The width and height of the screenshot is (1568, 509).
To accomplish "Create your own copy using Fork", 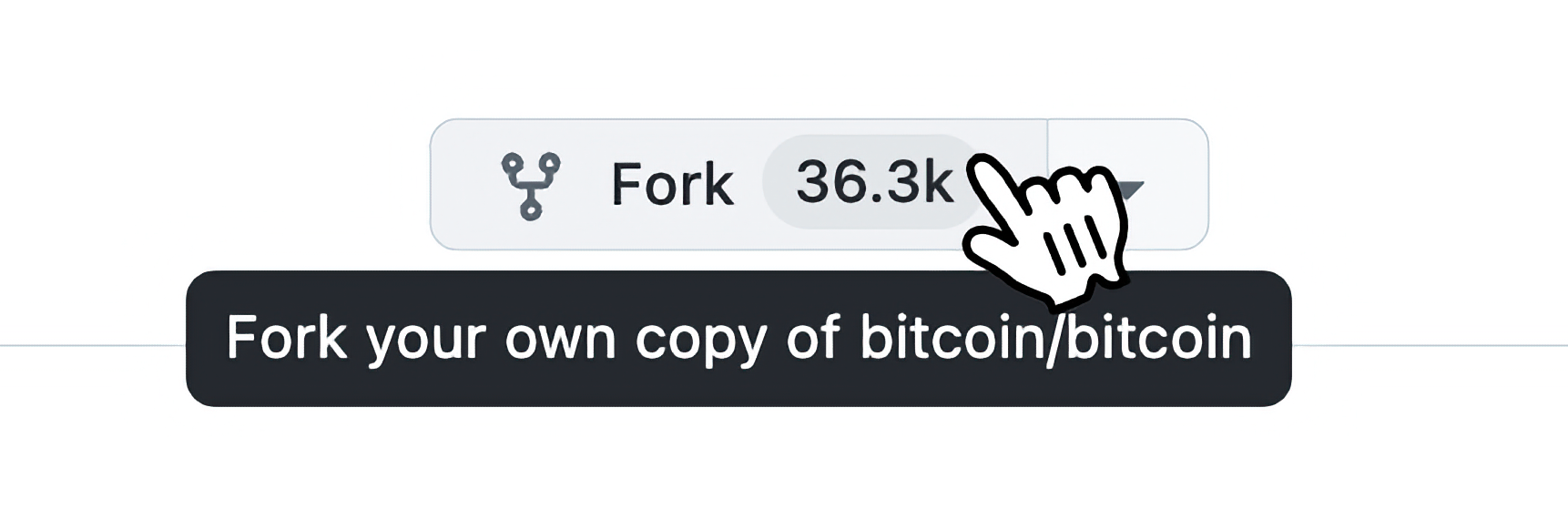I will click(738, 184).
